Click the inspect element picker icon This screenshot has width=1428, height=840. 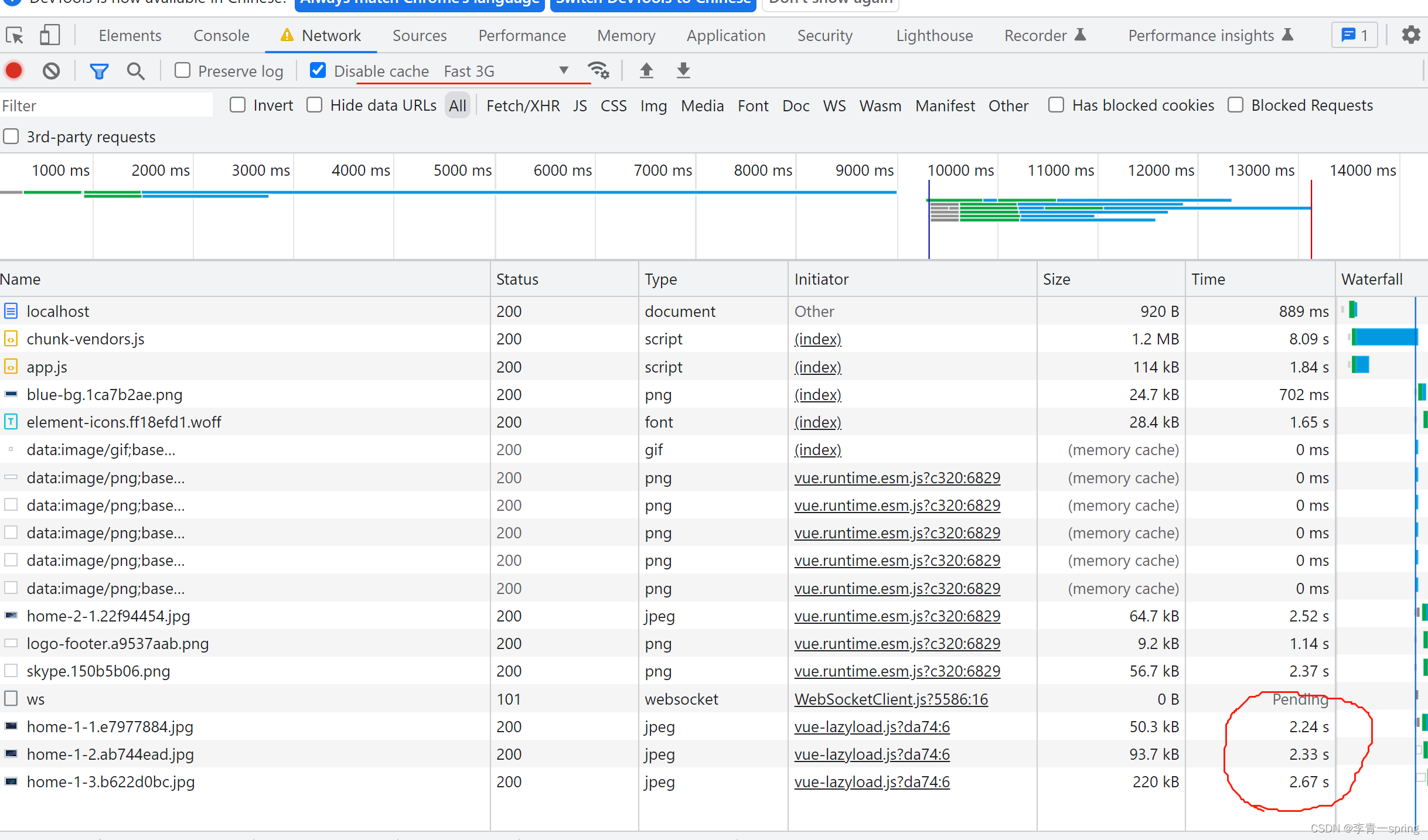point(15,36)
